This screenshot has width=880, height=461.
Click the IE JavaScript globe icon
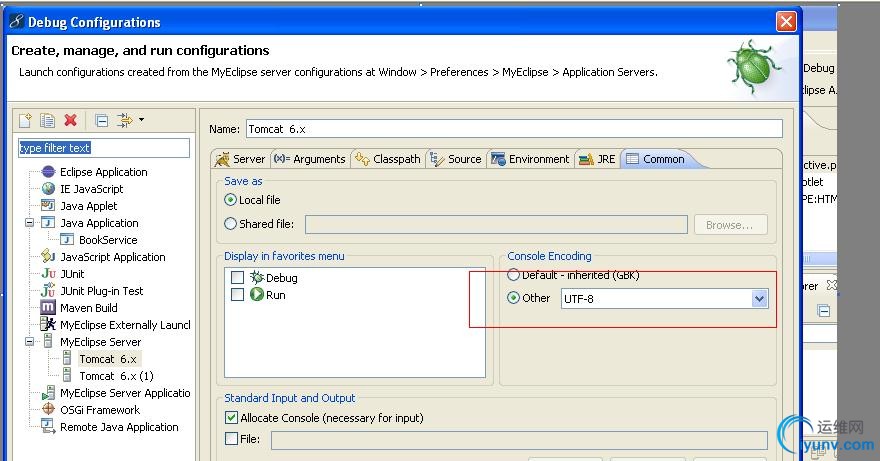(x=49, y=189)
